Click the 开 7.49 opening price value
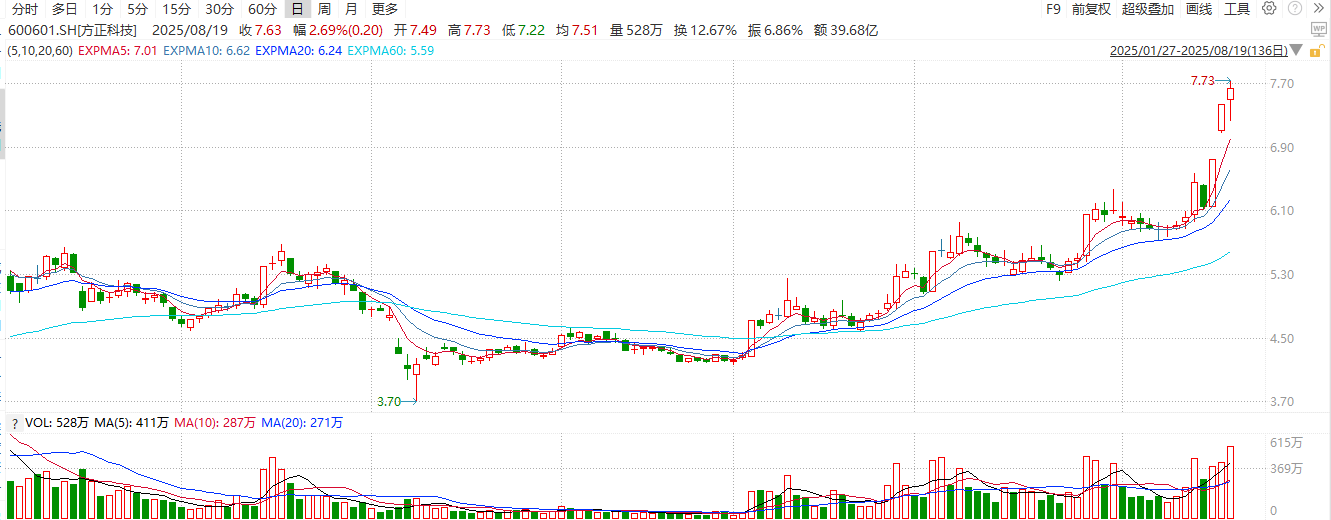Screen dimensions: 1331x520 coord(416,30)
